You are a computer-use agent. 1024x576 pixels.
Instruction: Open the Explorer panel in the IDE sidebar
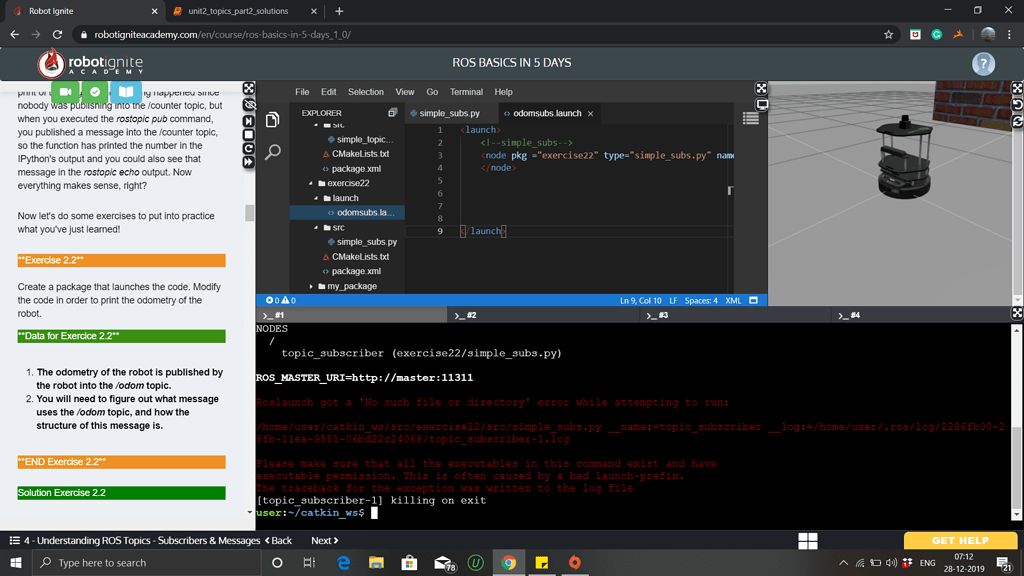coord(272,119)
